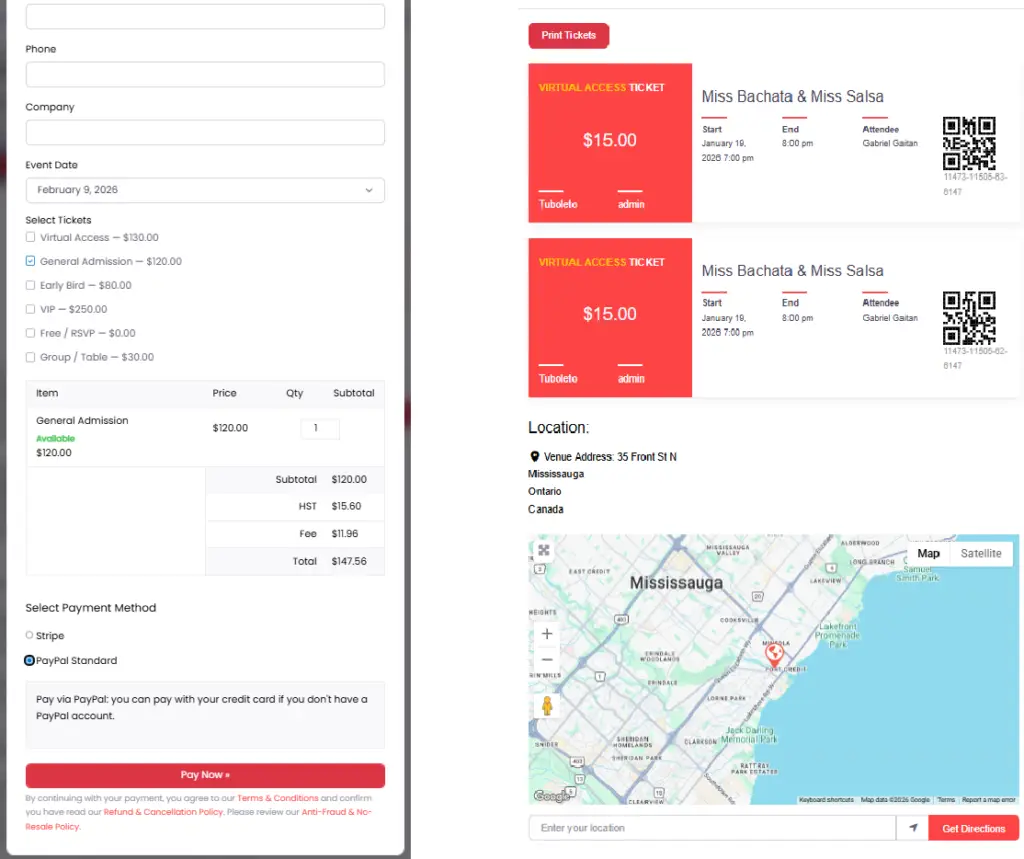
Task: Open the Terms & Conditions link
Action: (x=278, y=798)
